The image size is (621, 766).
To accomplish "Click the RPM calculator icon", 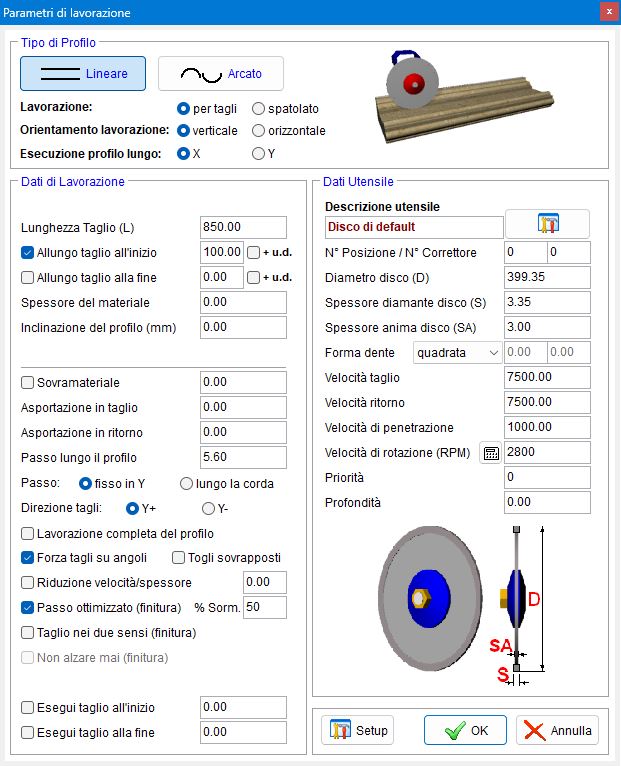I will click(491, 453).
